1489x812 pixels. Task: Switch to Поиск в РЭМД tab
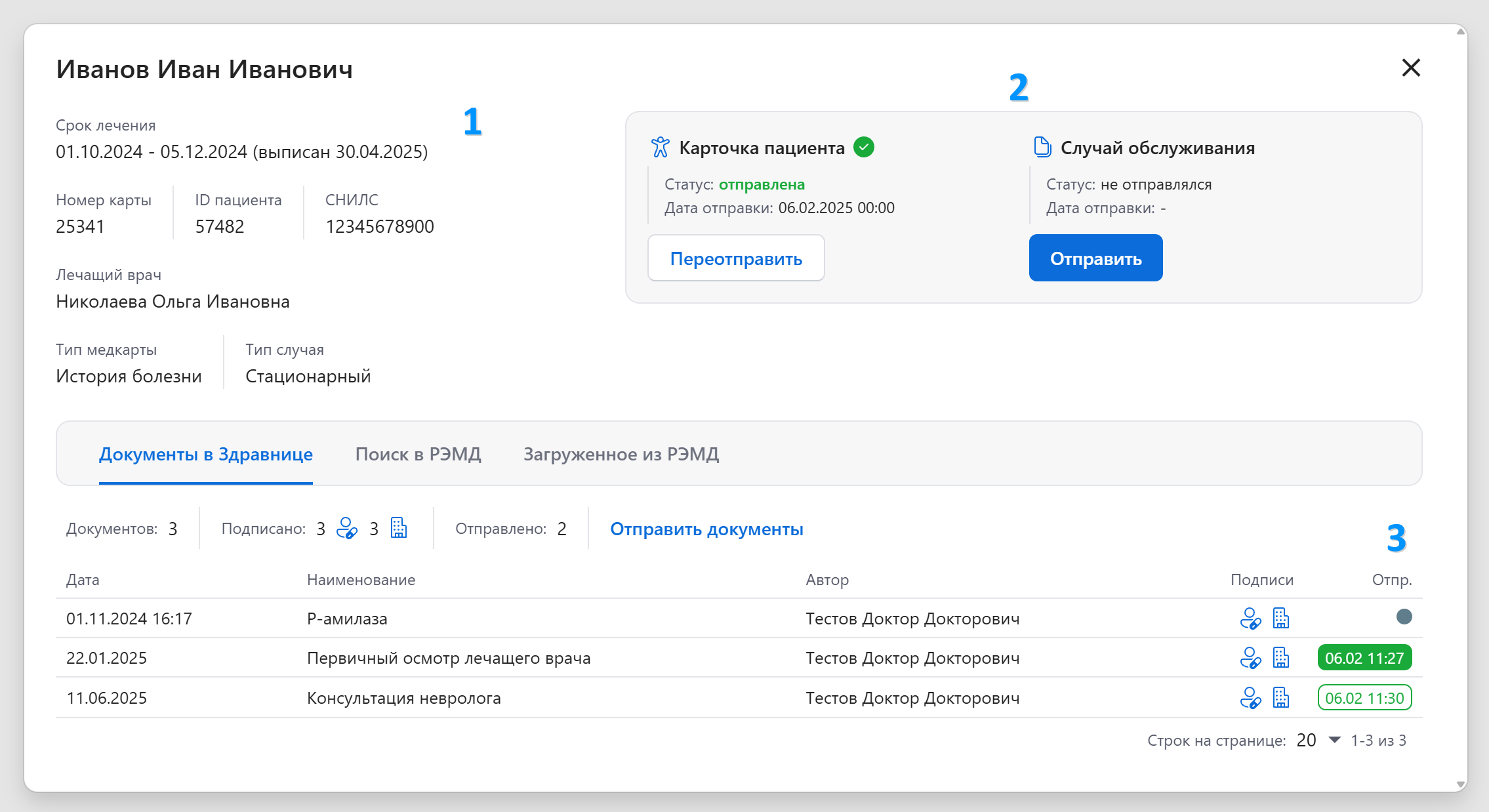pyautogui.click(x=418, y=454)
